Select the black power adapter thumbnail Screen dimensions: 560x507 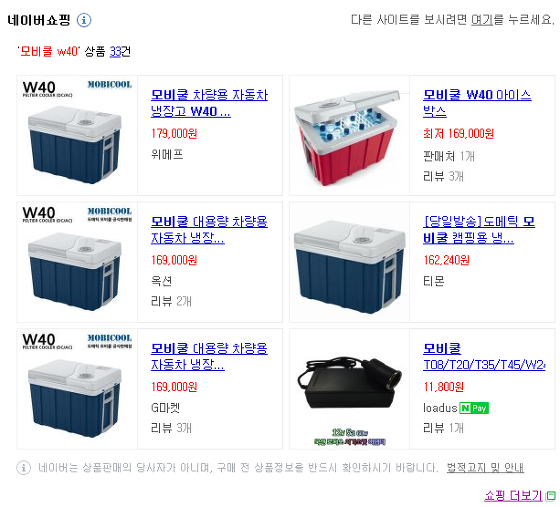(349, 389)
